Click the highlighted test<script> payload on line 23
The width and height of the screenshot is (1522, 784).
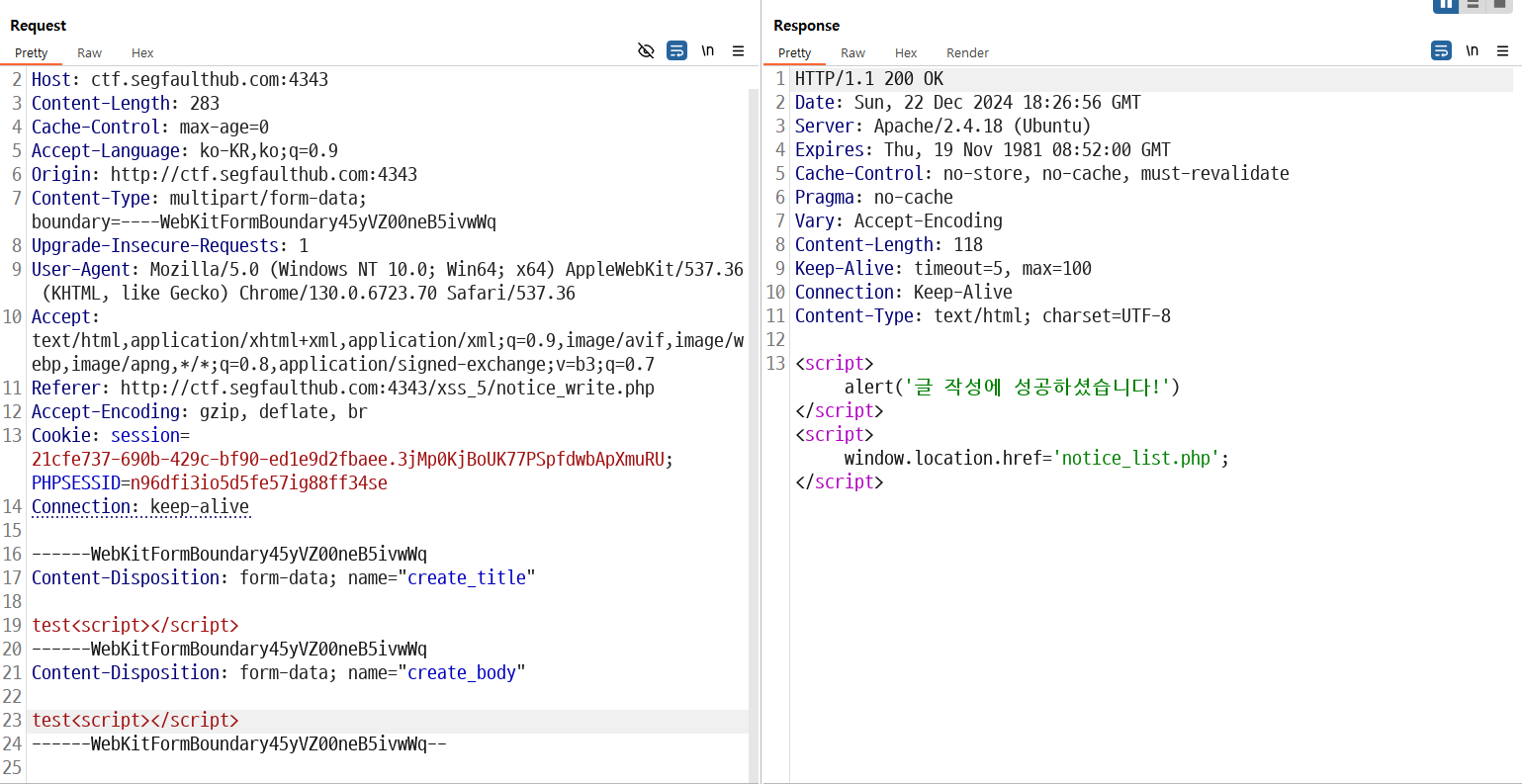pos(135,720)
